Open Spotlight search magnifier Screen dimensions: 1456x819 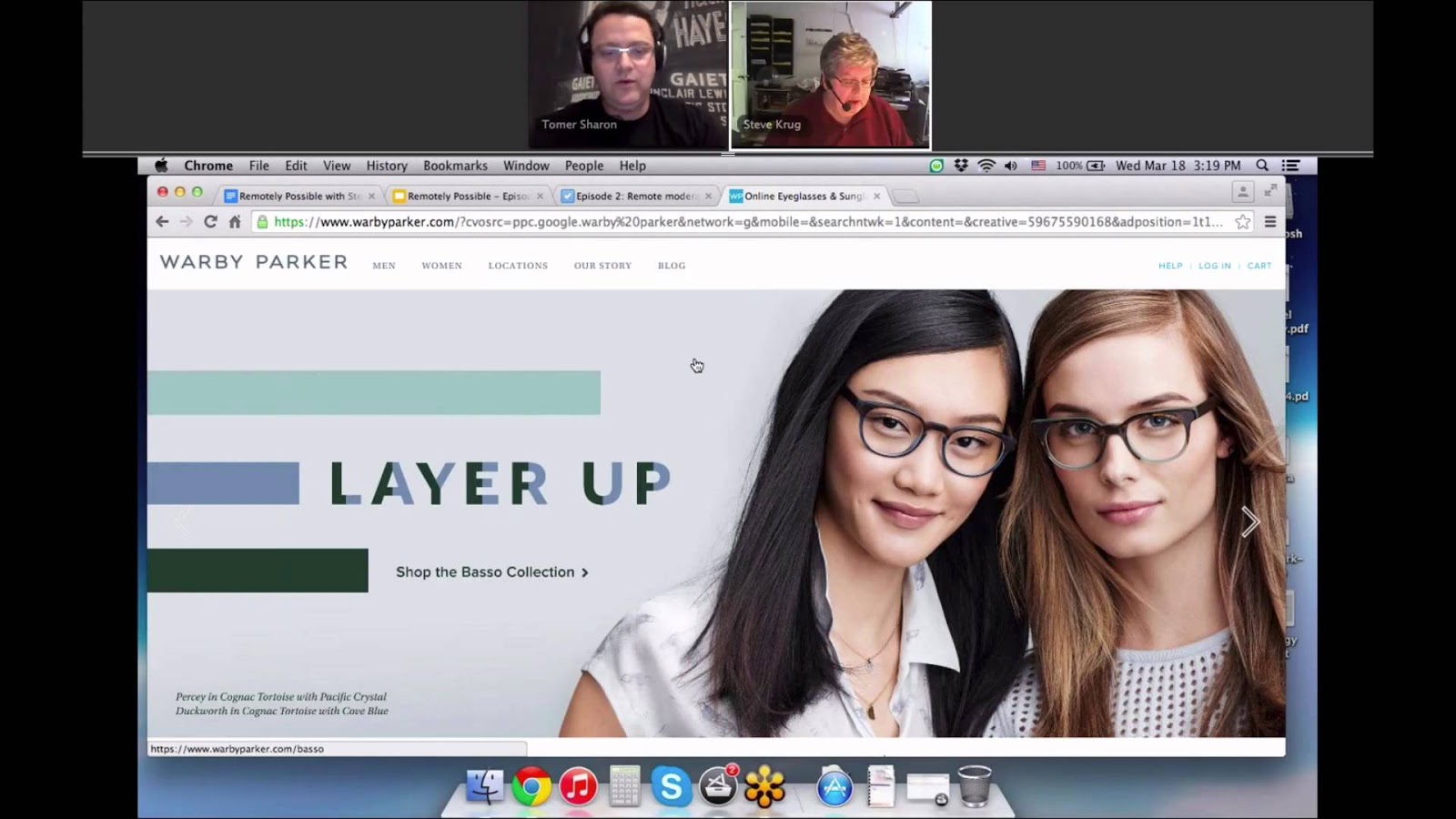1262,166
